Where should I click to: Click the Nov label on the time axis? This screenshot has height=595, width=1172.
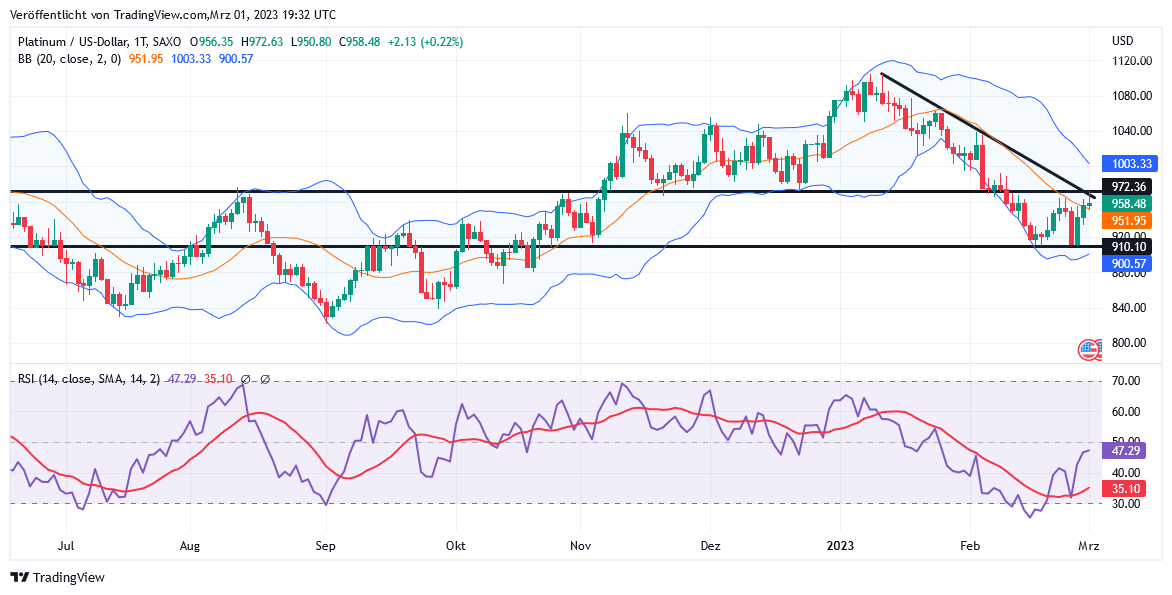point(580,547)
